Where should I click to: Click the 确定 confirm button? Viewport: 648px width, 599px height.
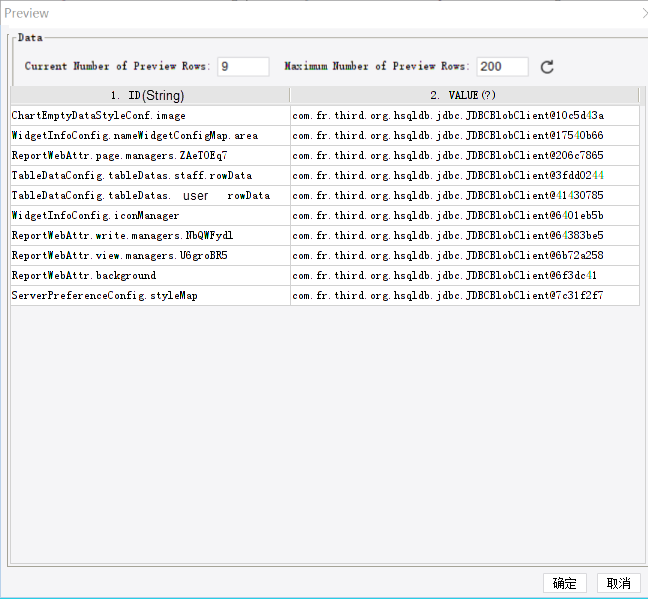(565, 583)
